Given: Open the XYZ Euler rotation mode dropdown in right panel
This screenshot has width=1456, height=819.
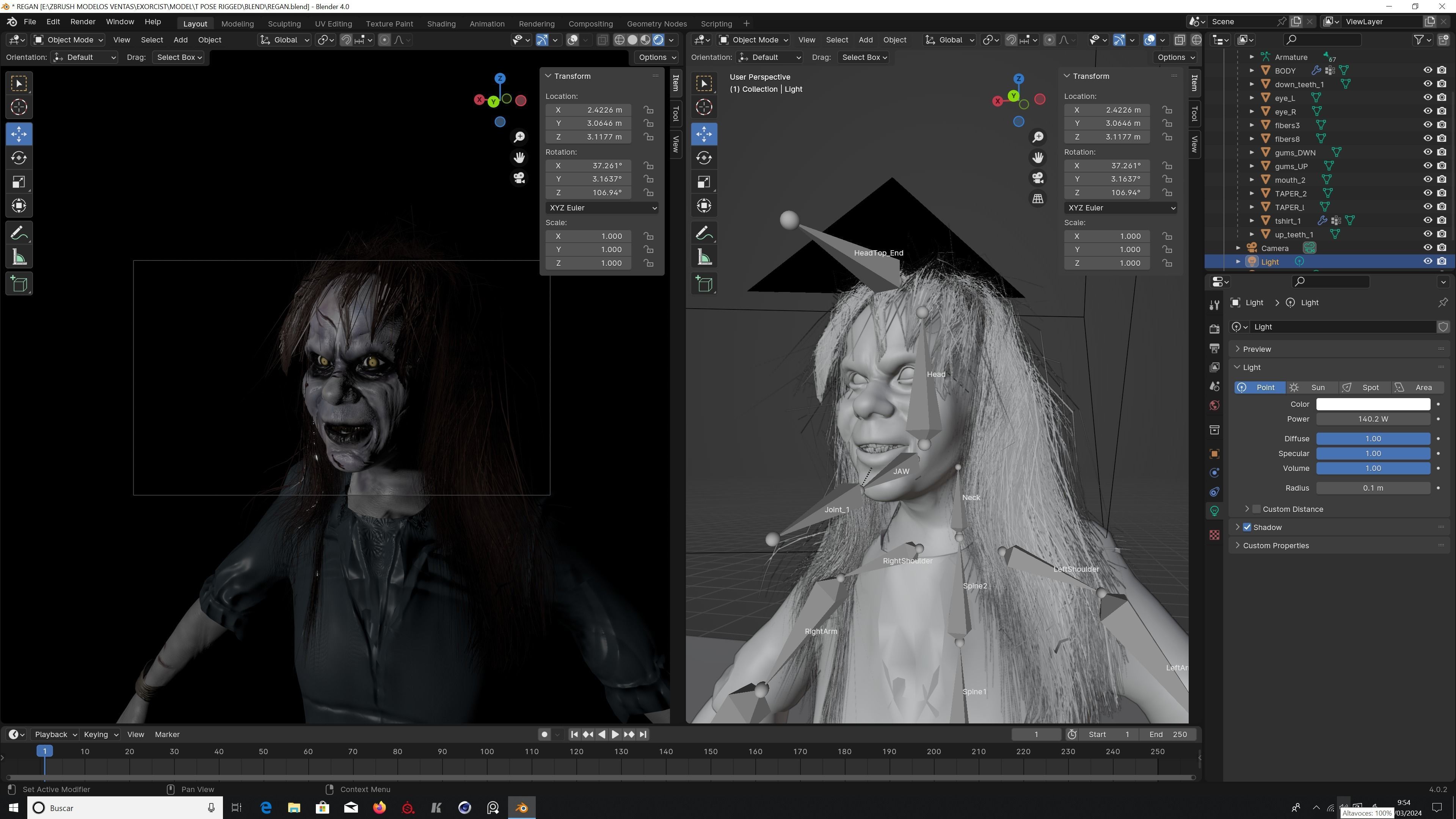Looking at the screenshot, I should click(1120, 208).
